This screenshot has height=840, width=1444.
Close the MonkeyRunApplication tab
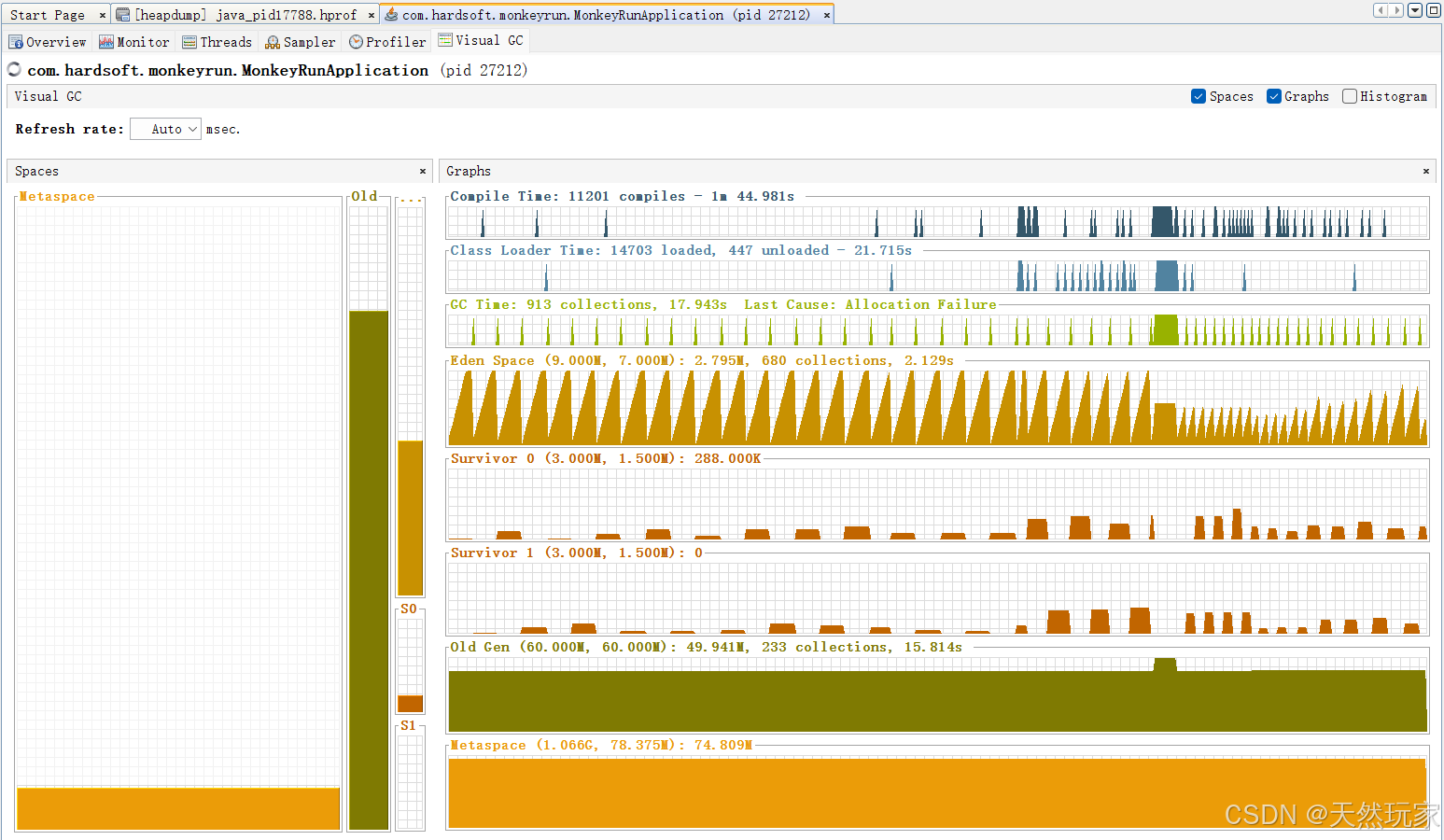coord(827,15)
